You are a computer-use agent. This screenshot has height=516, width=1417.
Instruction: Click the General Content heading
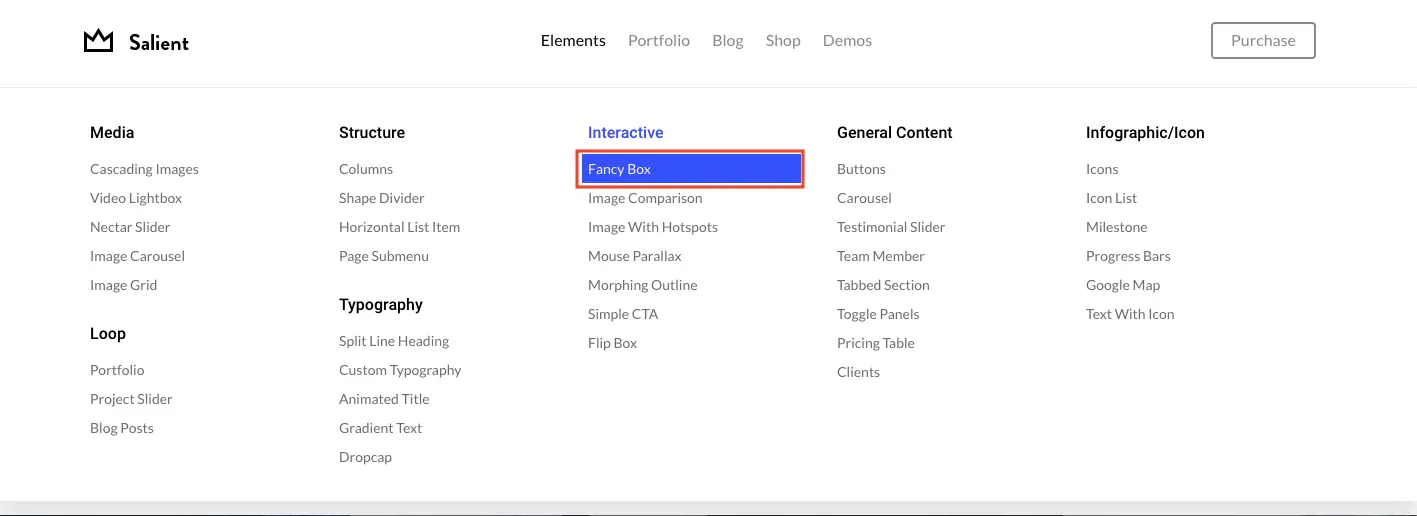coord(895,132)
